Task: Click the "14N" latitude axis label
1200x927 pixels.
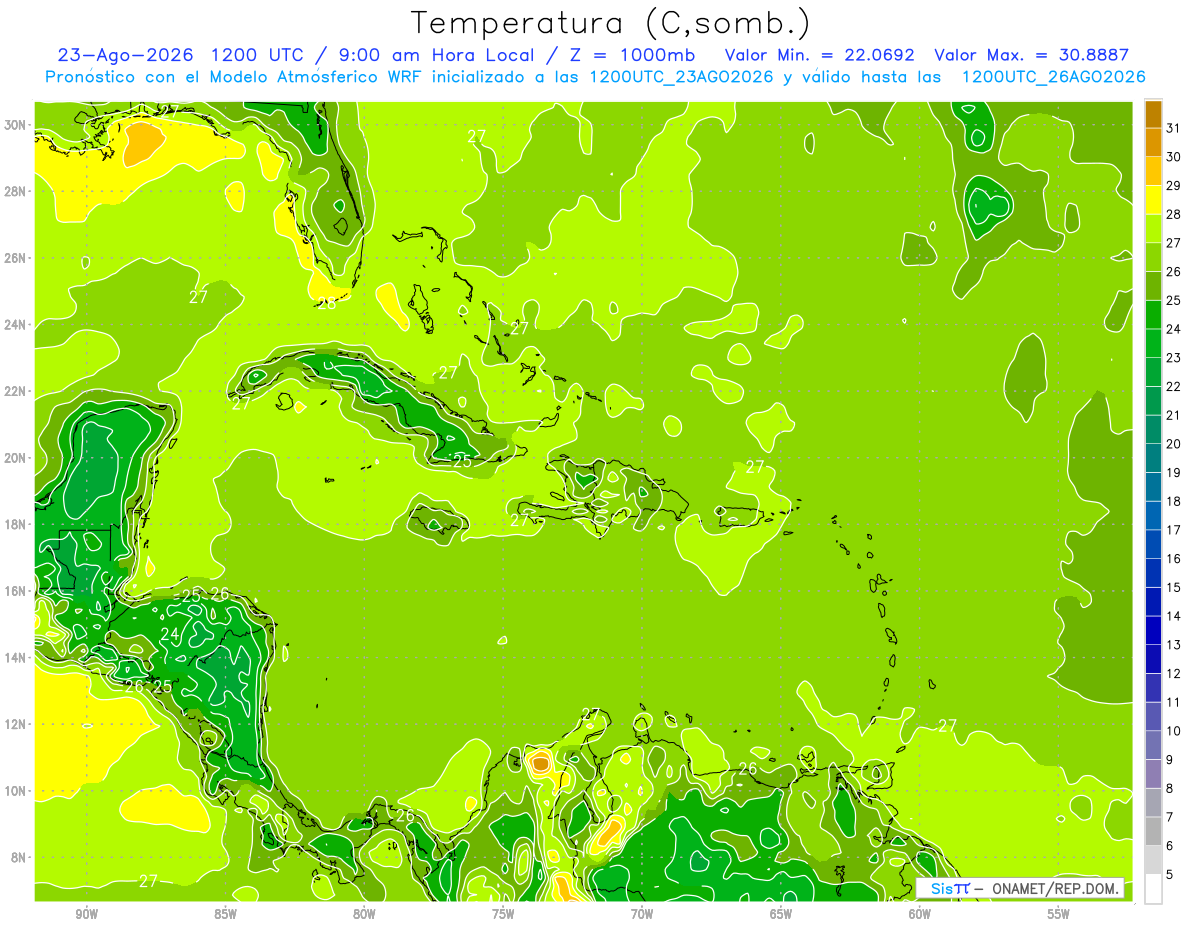Action: pos(15,658)
